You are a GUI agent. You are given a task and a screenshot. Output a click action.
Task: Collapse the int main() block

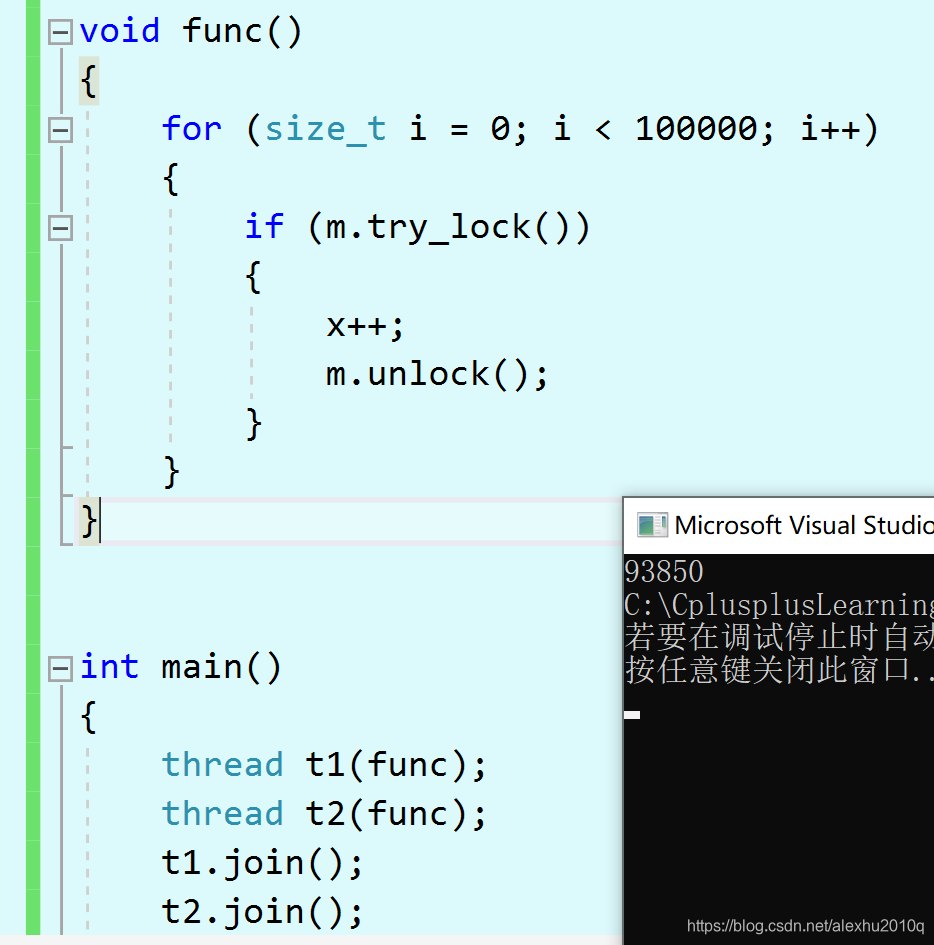pos(60,668)
